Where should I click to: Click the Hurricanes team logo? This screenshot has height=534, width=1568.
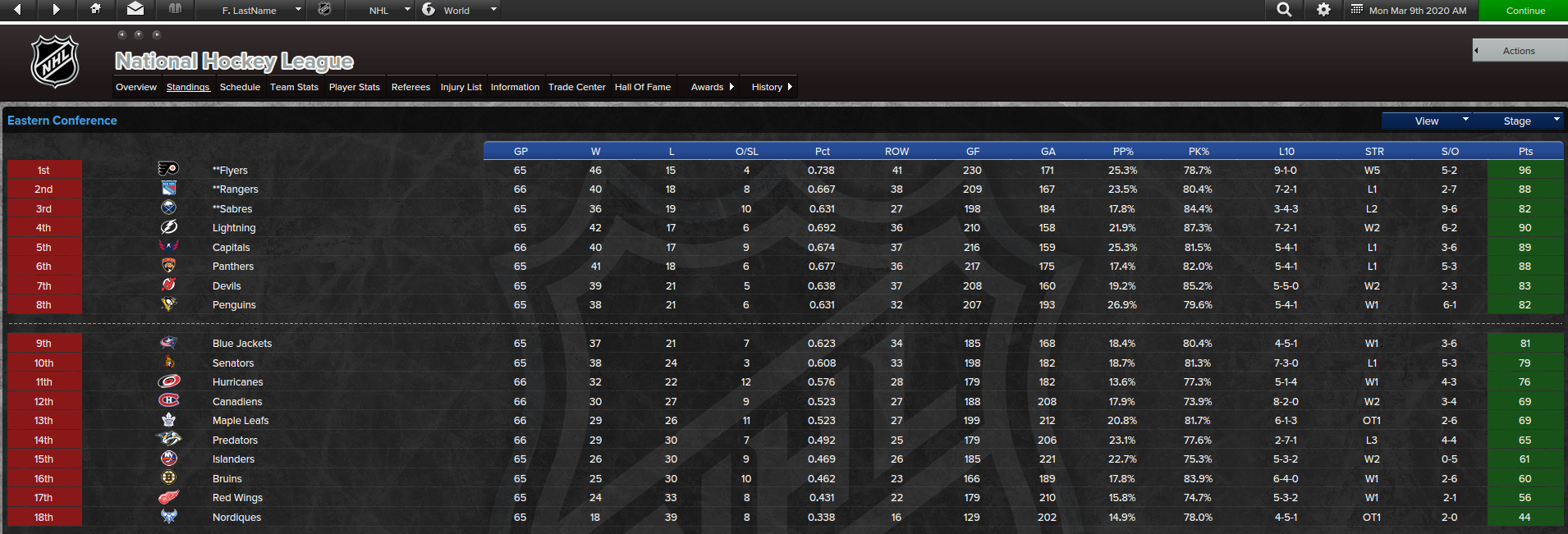click(168, 381)
